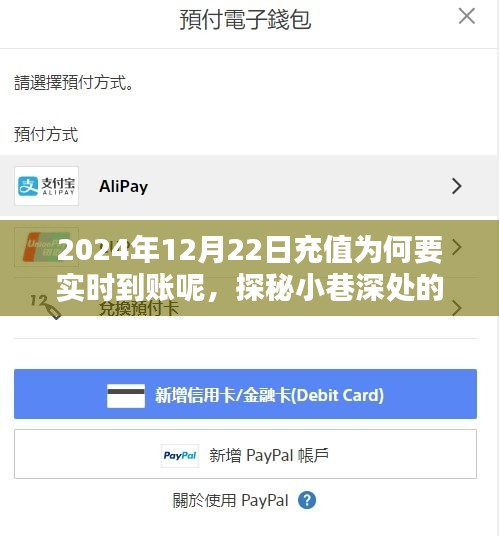Click the blue question mark help icon
499x536 pixels.
point(307,500)
